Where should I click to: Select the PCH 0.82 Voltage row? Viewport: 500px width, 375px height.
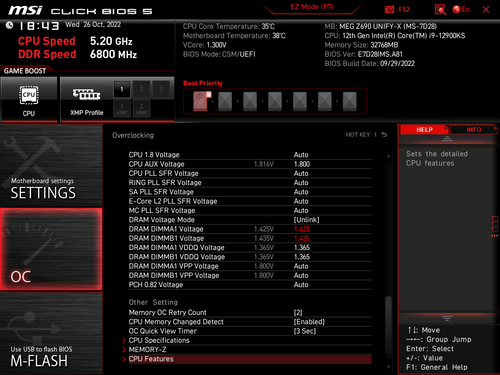tap(250, 285)
